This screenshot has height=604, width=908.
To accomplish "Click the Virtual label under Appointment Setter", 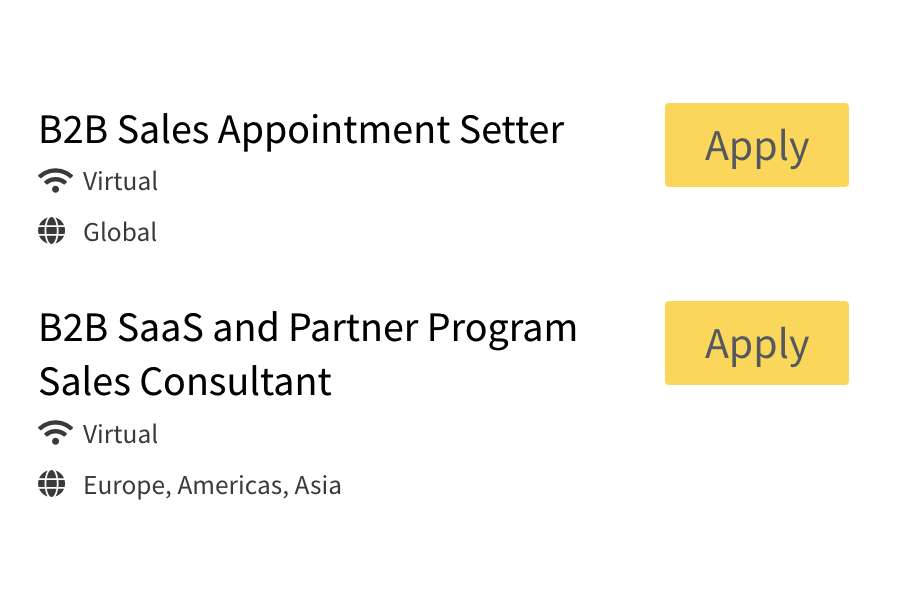I will coord(120,182).
